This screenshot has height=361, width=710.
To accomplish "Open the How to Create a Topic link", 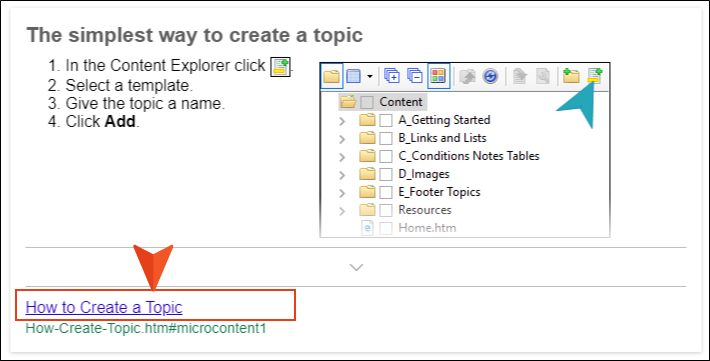I will (104, 307).
